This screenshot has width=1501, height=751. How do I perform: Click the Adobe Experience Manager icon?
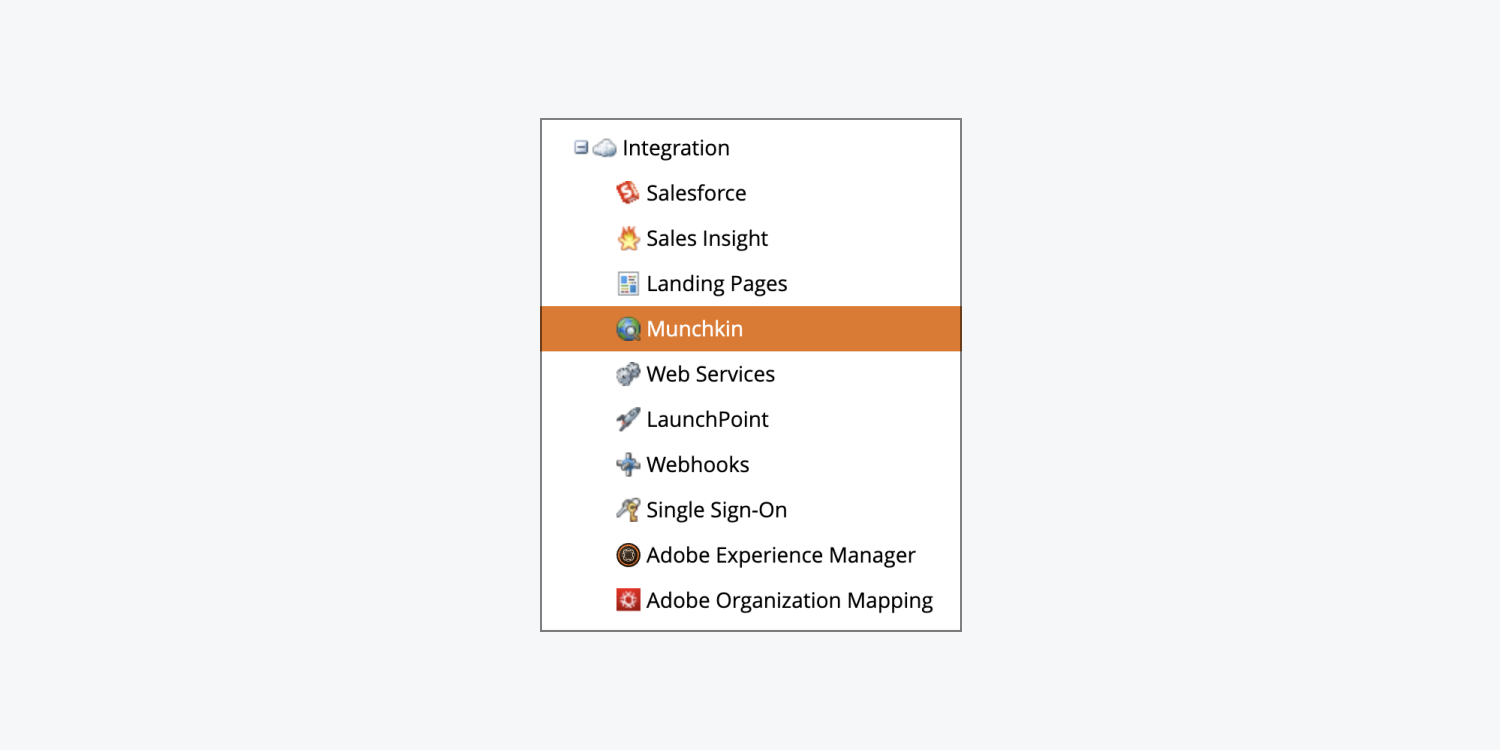627,555
